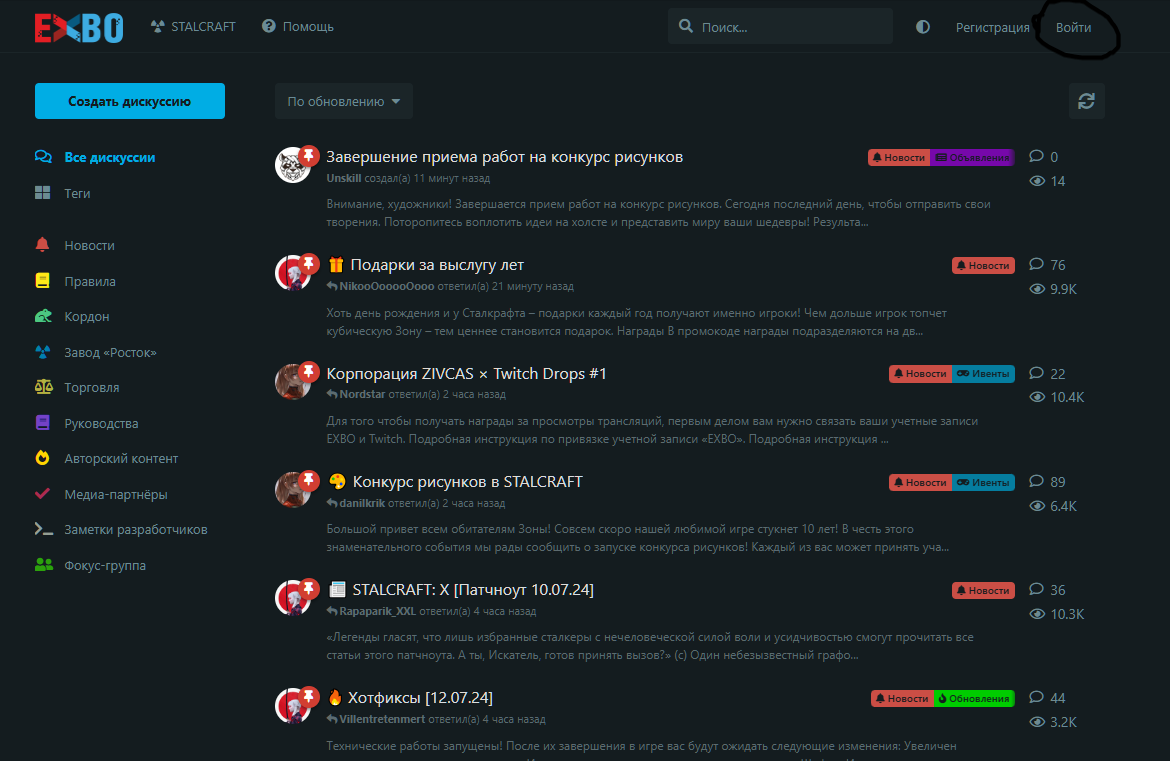Viewport: 1170px width, 761px height.
Task: Click Войти to log in
Action: [1073, 27]
